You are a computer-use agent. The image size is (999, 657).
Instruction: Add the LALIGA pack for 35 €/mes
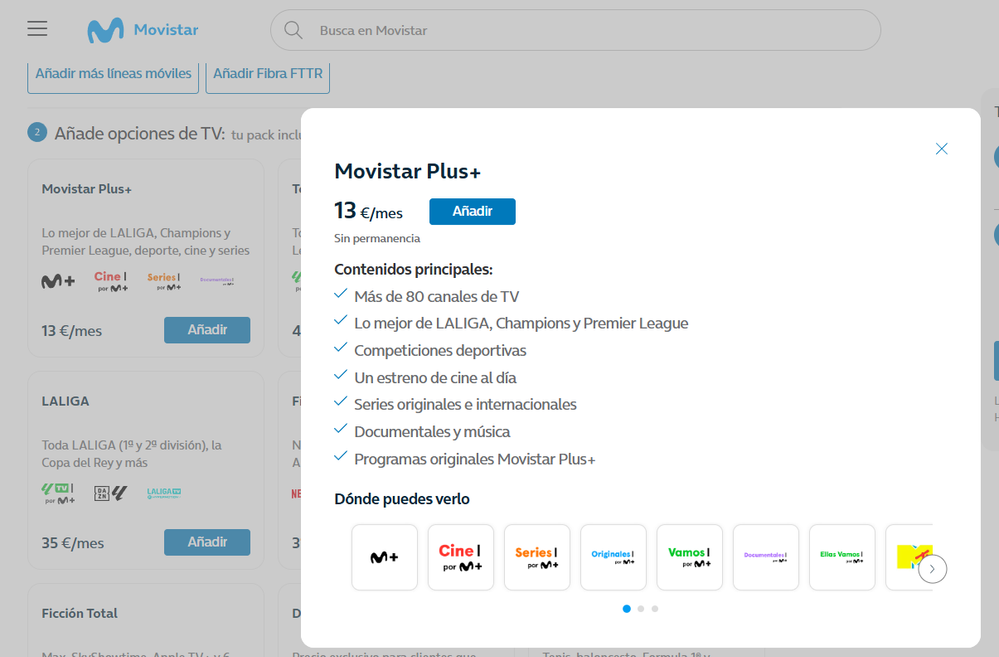(x=207, y=542)
